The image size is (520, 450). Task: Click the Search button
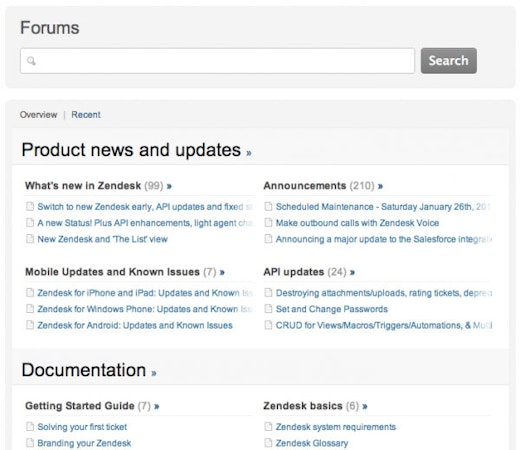[x=449, y=61]
